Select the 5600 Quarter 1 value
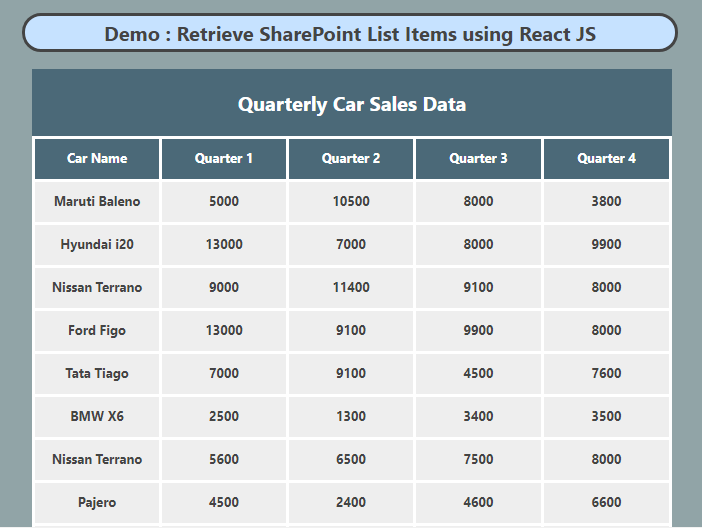The height and width of the screenshot is (528, 702). coord(224,459)
